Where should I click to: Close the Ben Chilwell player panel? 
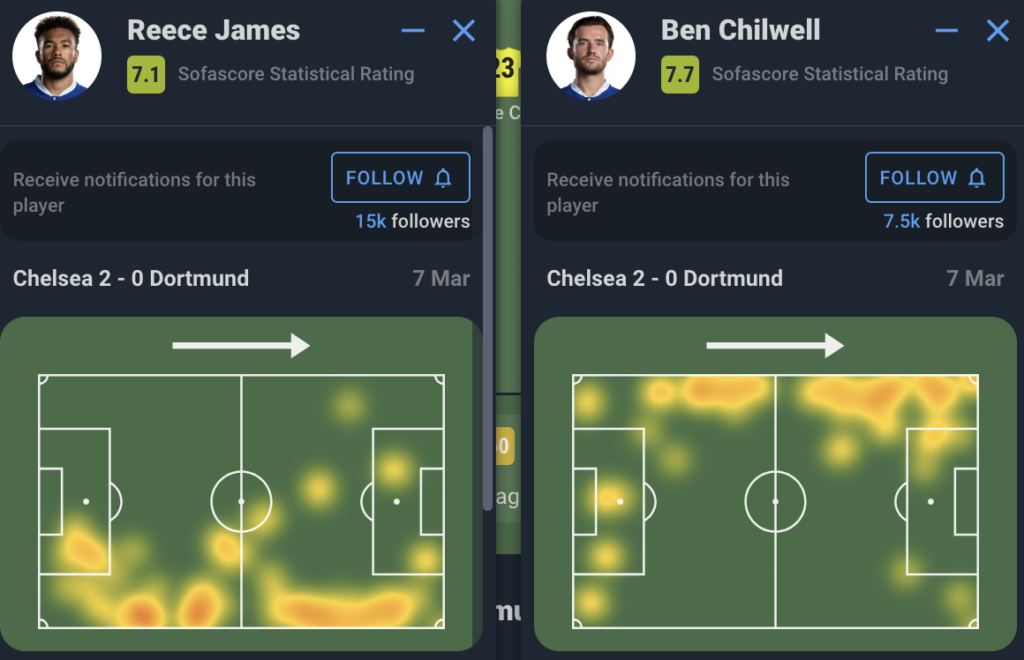point(997,31)
